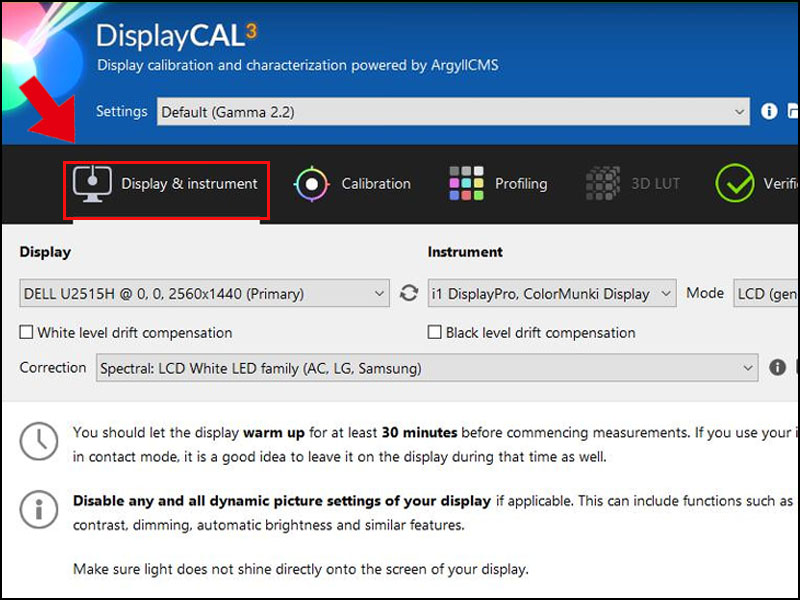Image resolution: width=800 pixels, height=600 pixels.
Task: Click the green checkmark Verification icon
Action: click(735, 184)
